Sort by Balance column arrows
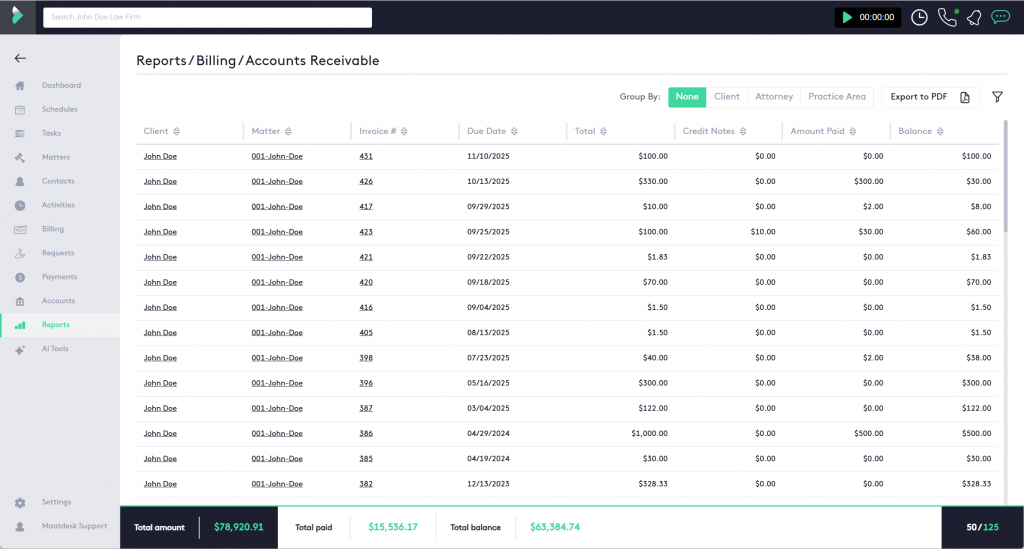1024x549 pixels. 940,131
